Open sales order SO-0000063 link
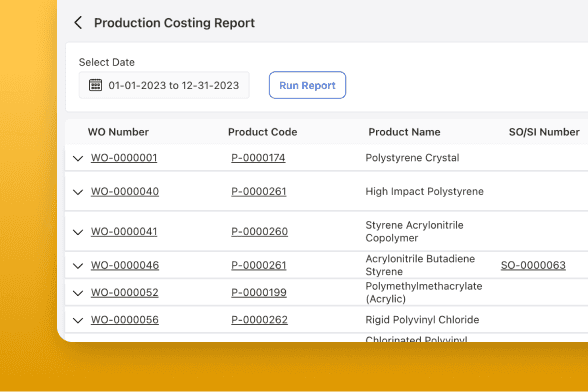 coord(533,266)
